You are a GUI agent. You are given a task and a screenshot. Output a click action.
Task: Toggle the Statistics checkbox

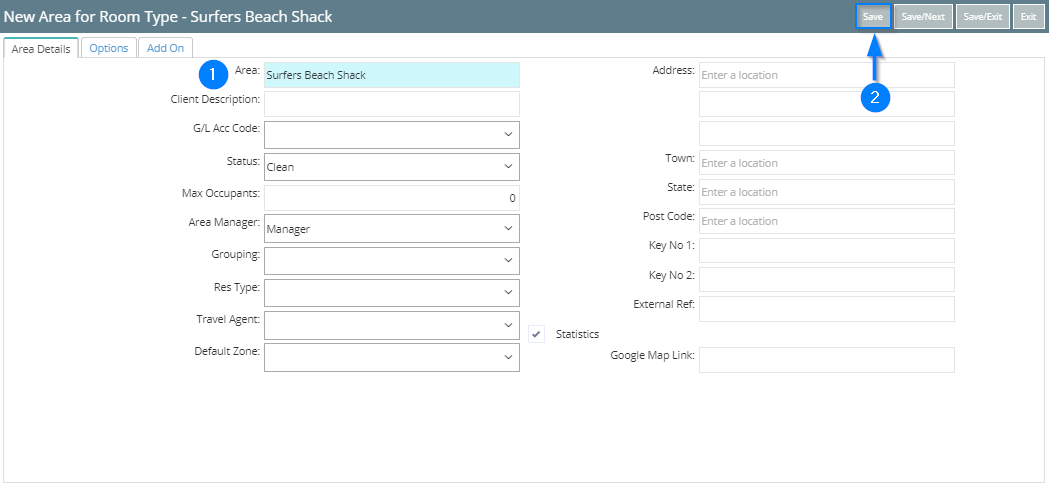[537, 334]
